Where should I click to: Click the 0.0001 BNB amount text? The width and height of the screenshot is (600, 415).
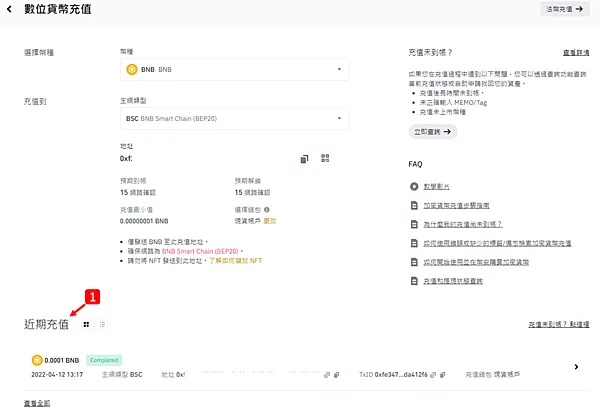(62, 360)
